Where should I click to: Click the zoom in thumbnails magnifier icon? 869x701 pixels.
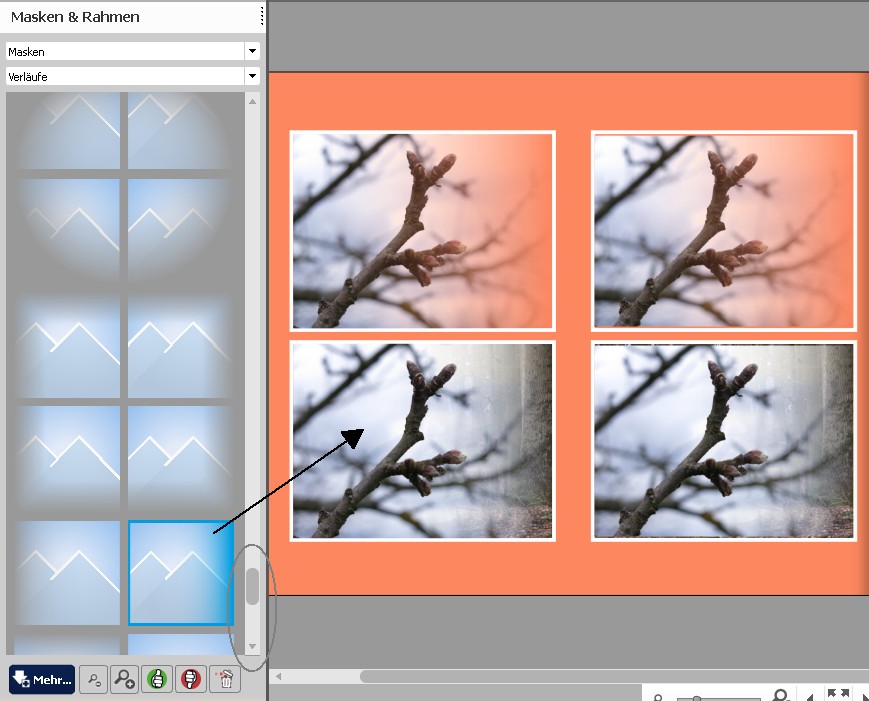click(124, 679)
